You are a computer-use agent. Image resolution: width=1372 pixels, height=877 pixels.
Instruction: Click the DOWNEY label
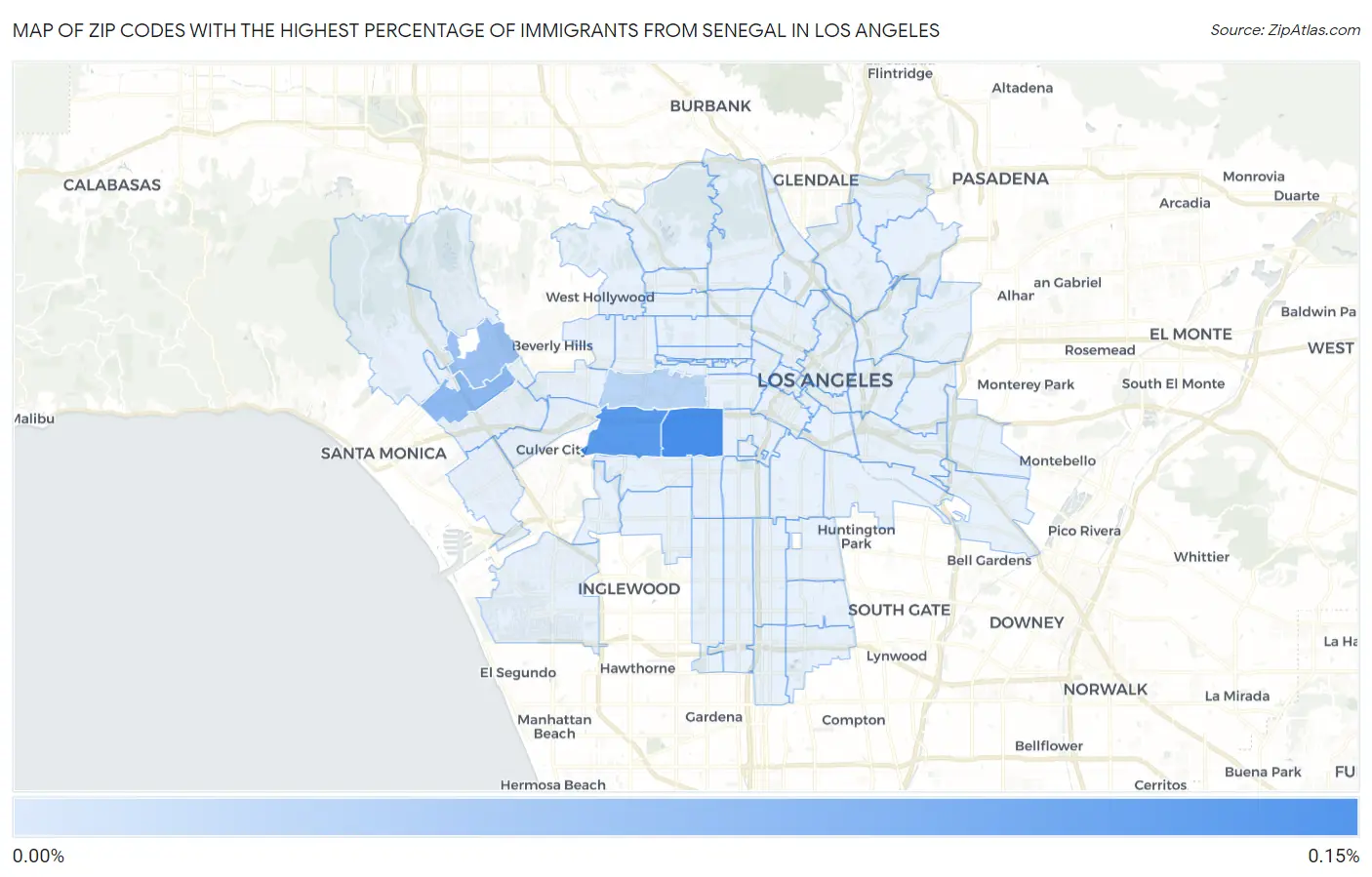[x=1027, y=623]
